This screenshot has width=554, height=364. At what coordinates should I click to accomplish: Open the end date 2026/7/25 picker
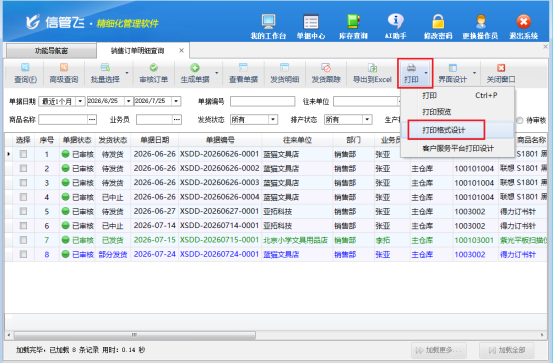[176, 101]
